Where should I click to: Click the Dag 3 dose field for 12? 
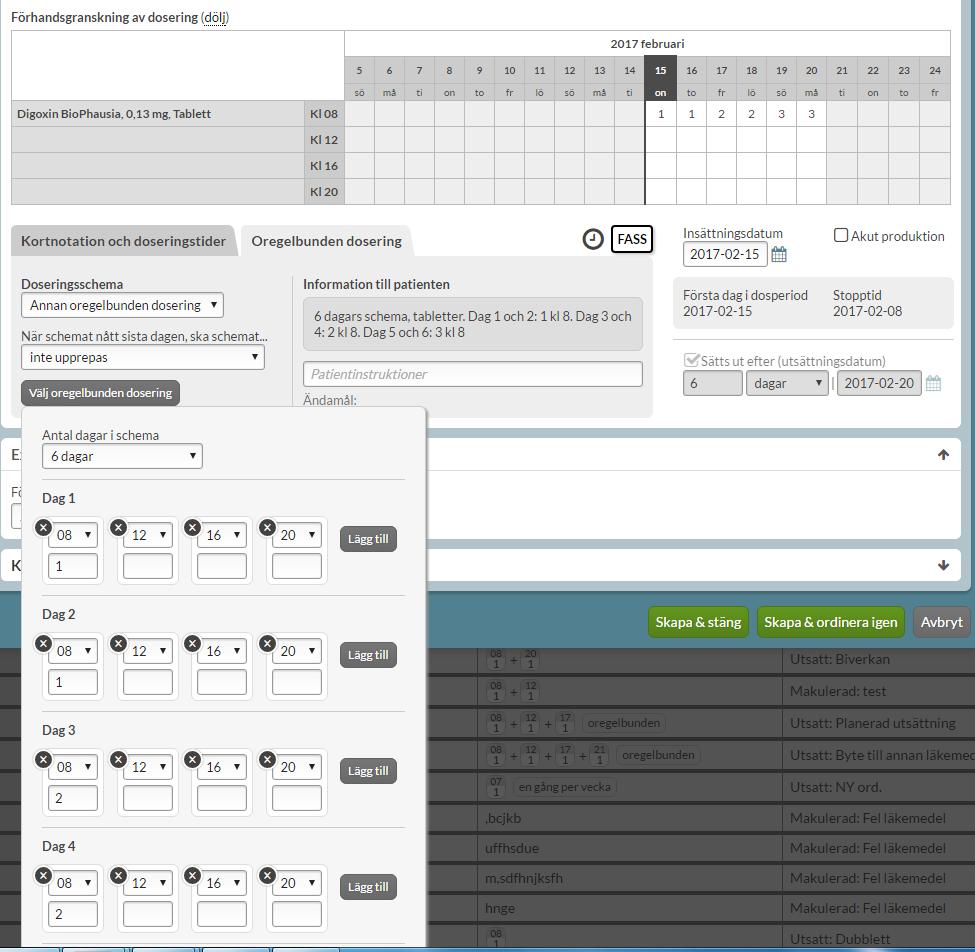(x=147, y=798)
